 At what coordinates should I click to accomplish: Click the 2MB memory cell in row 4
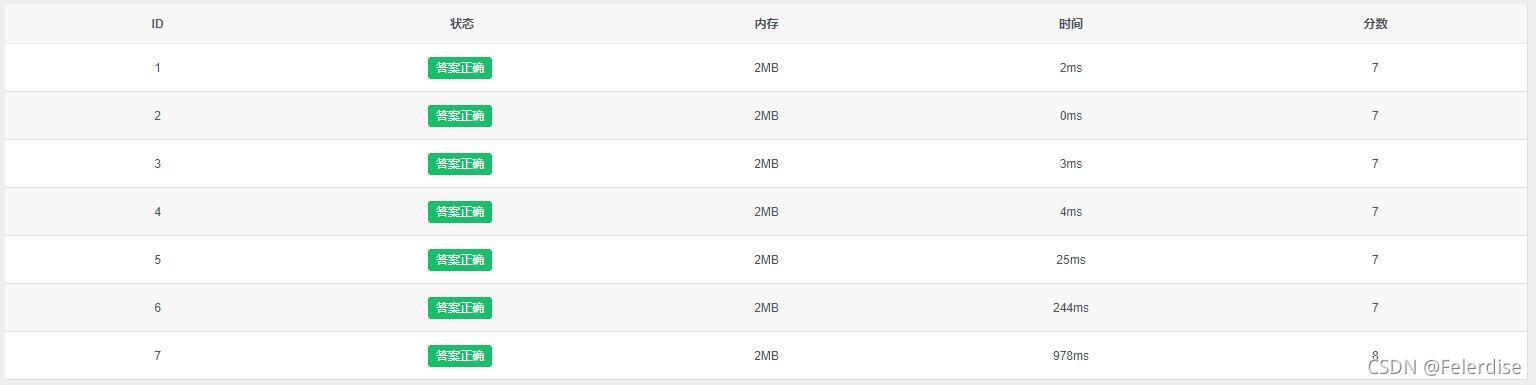(x=766, y=212)
